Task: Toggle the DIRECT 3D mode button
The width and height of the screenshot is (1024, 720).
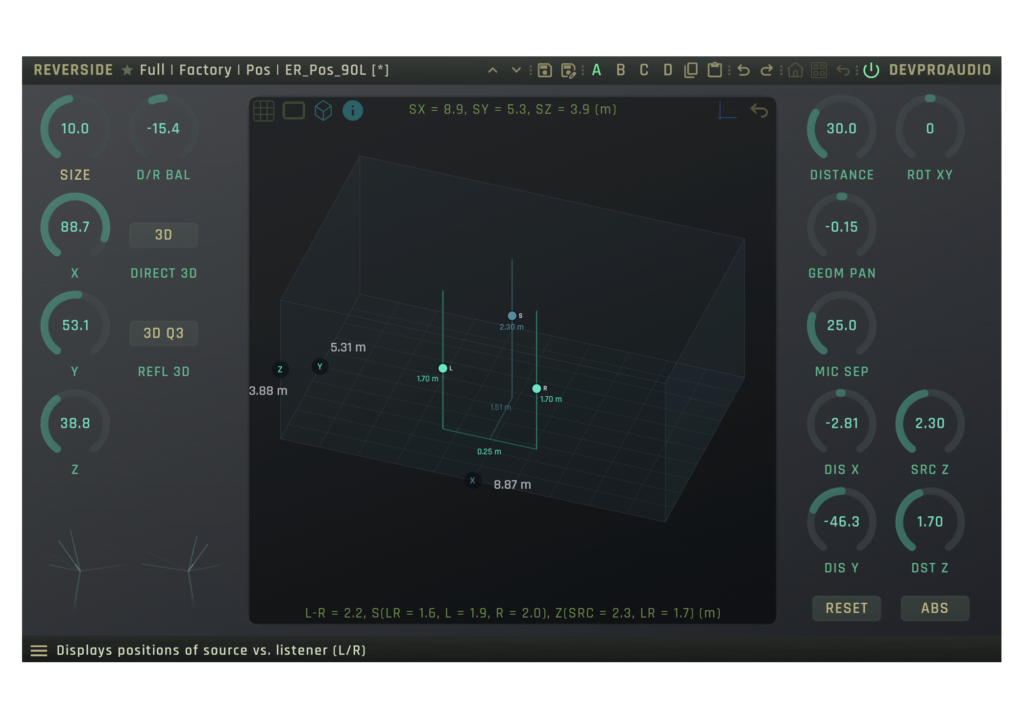Action: tap(163, 235)
